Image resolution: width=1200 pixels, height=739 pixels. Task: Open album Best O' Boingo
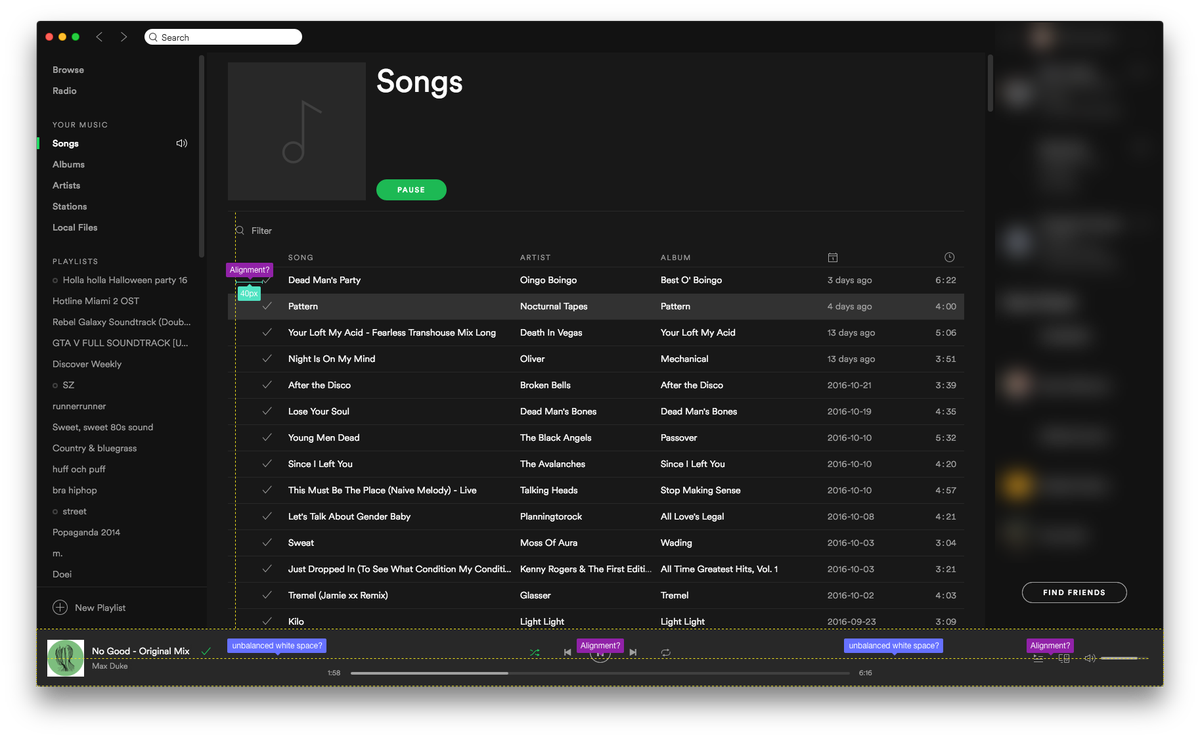(691, 280)
